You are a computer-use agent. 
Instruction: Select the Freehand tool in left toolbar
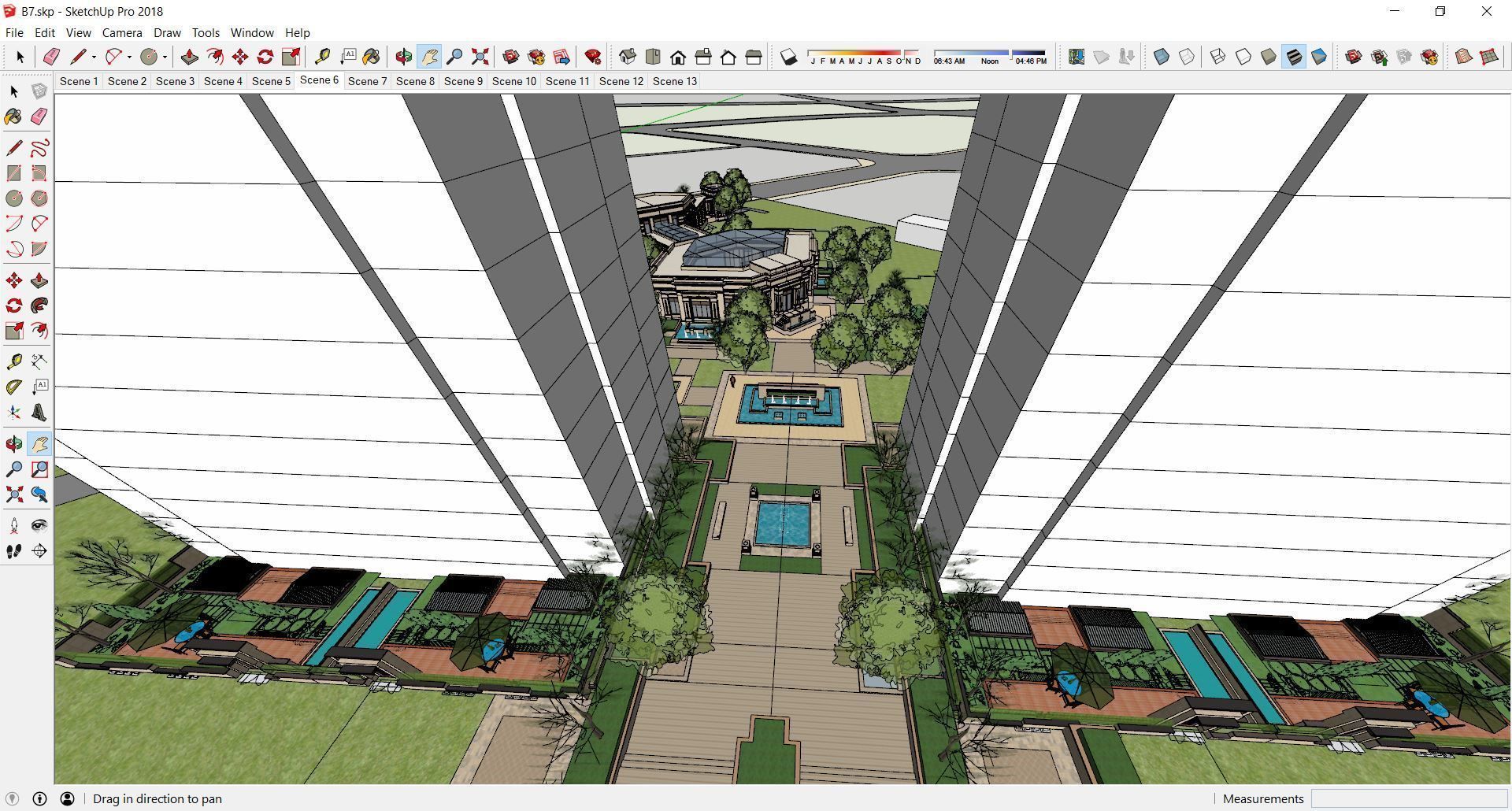click(39, 148)
